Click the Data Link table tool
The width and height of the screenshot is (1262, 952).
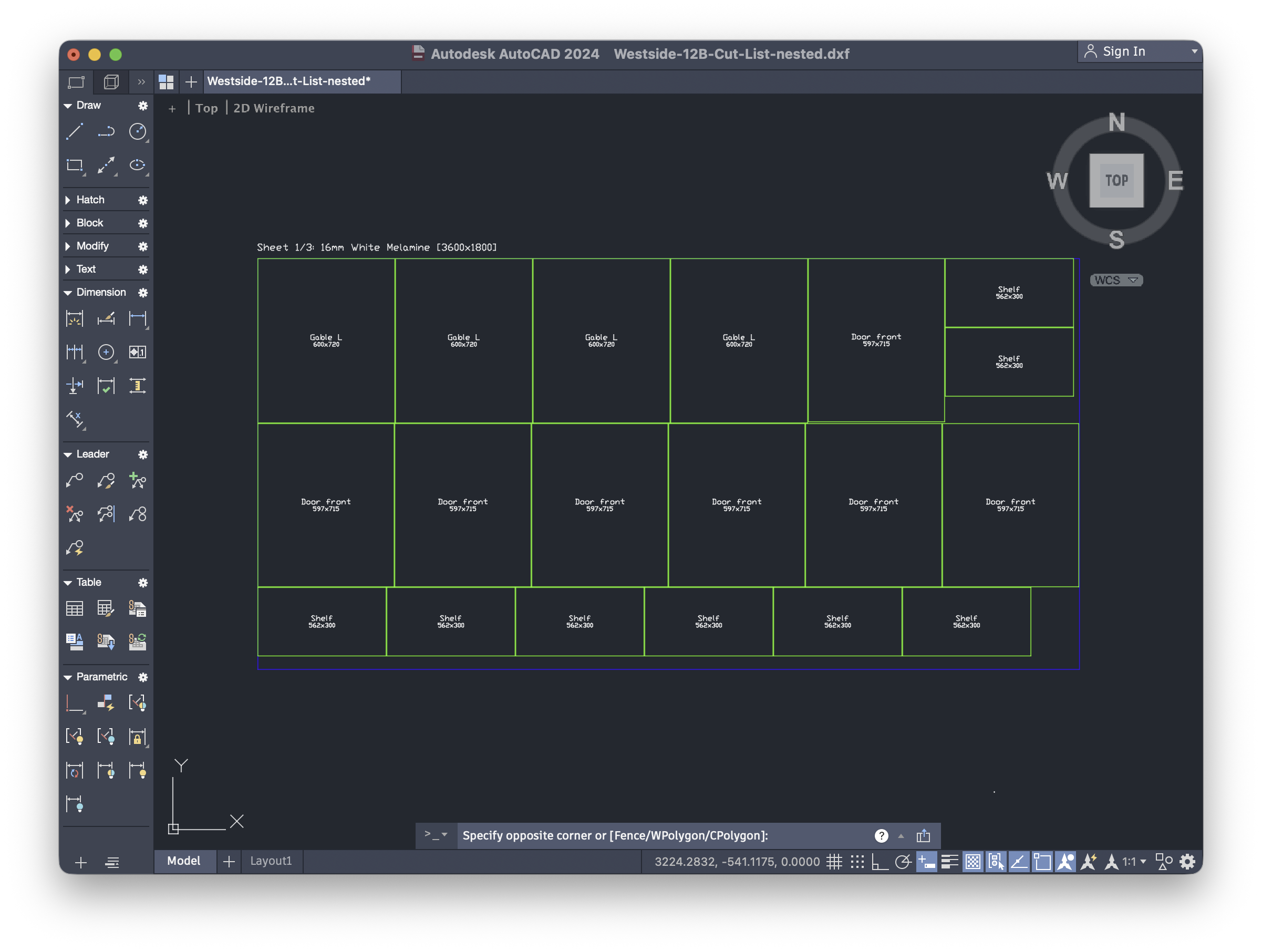[138, 608]
